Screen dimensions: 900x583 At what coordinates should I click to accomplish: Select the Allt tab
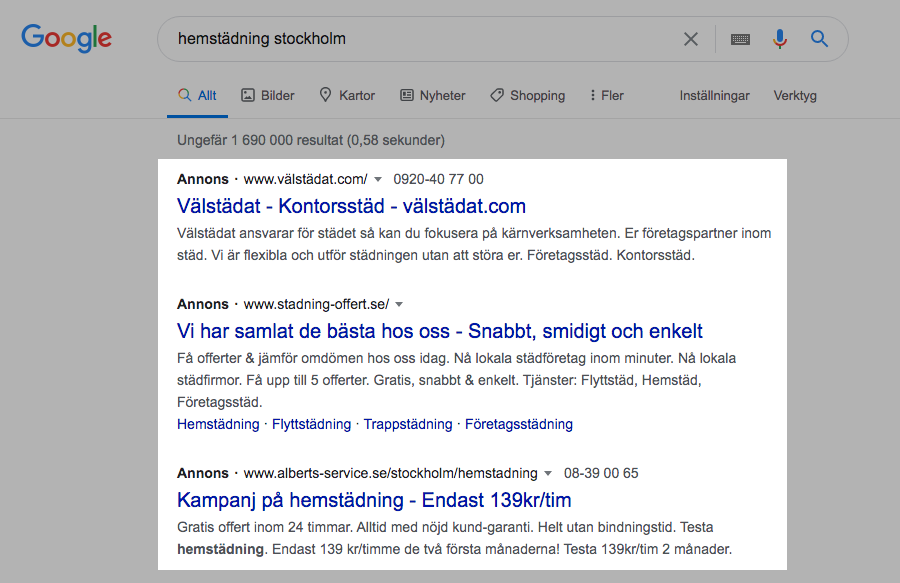[197, 95]
